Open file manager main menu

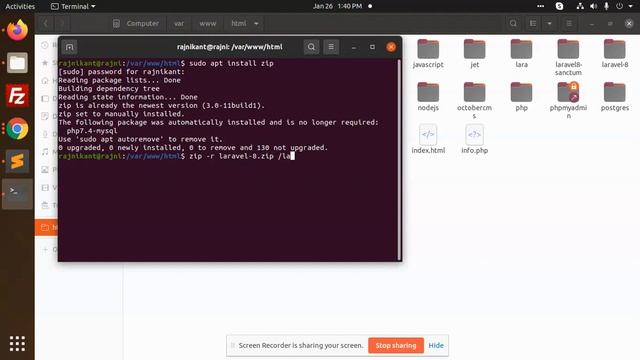569,24
